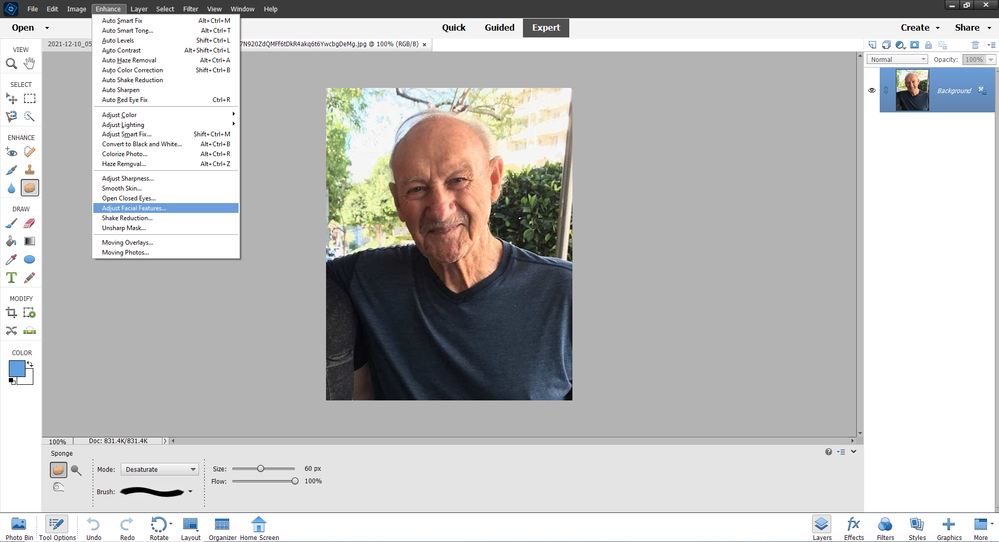999x542 pixels.
Task: Select the Type tool
Action: point(11,278)
